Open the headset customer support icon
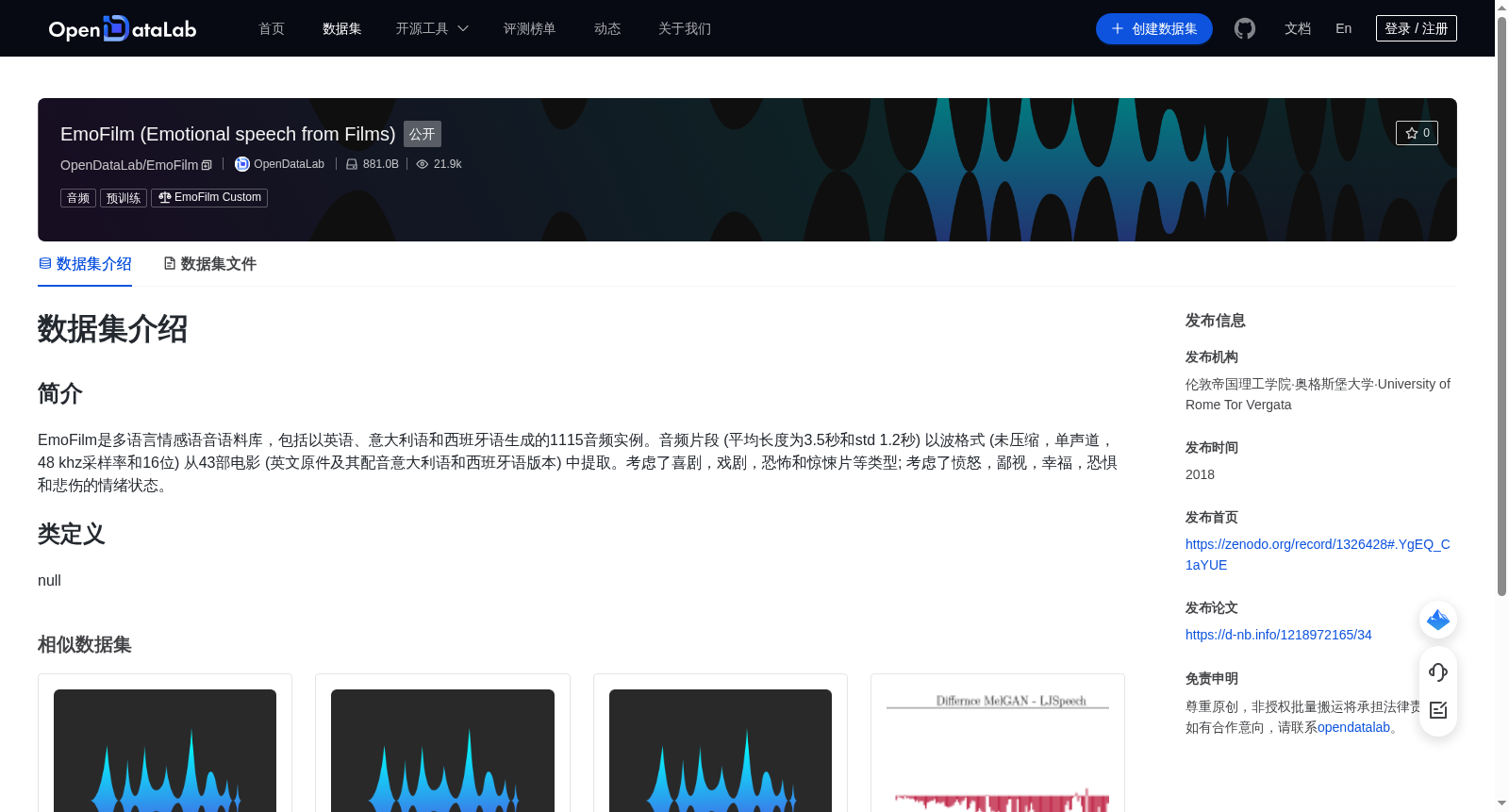 (x=1438, y=671)
